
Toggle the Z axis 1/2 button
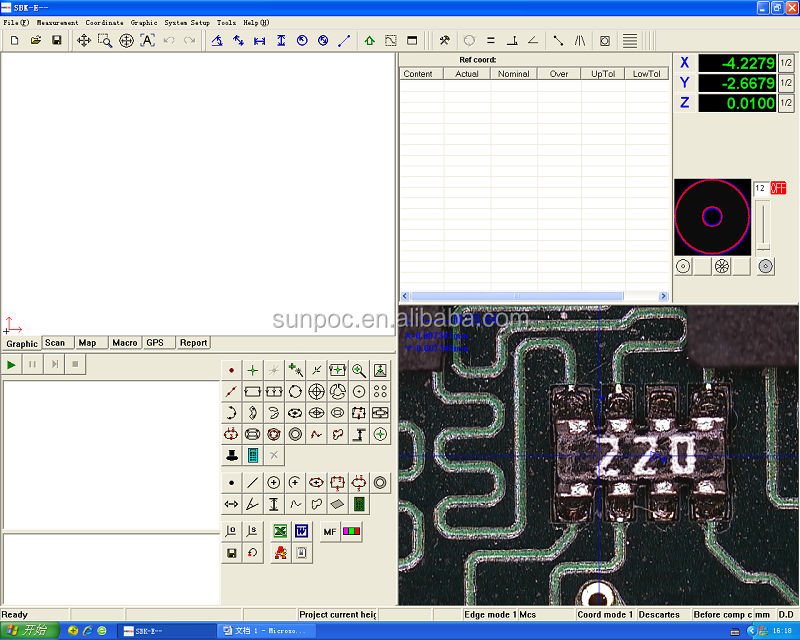786,103
